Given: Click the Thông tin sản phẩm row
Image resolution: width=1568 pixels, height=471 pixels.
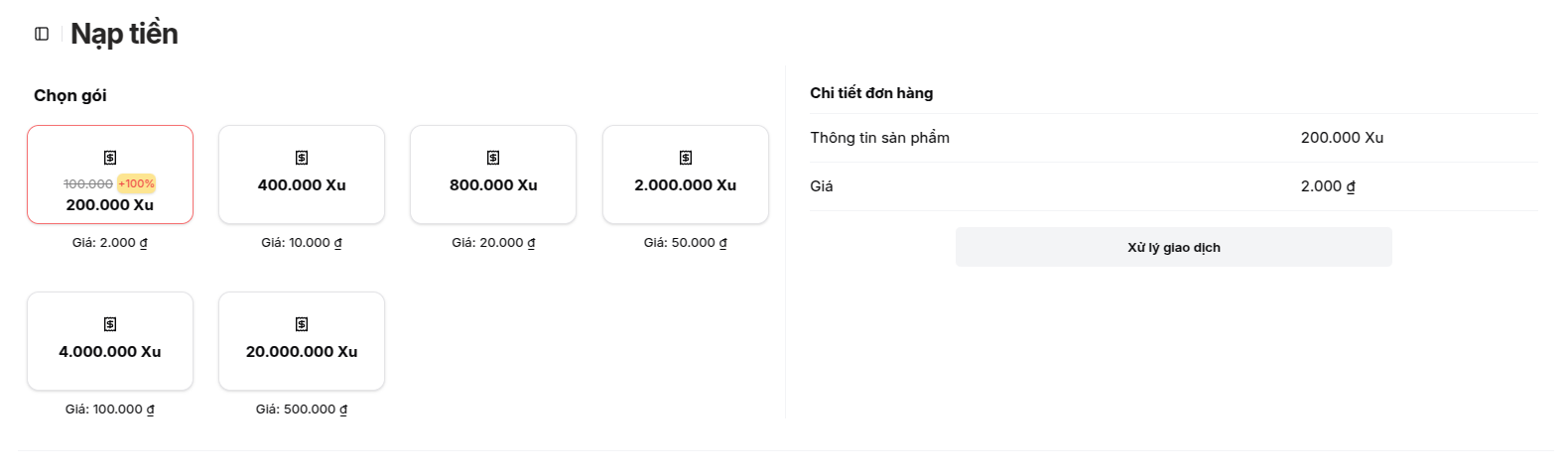Looking at the screenshot, I should click(x=1174, y=138).
